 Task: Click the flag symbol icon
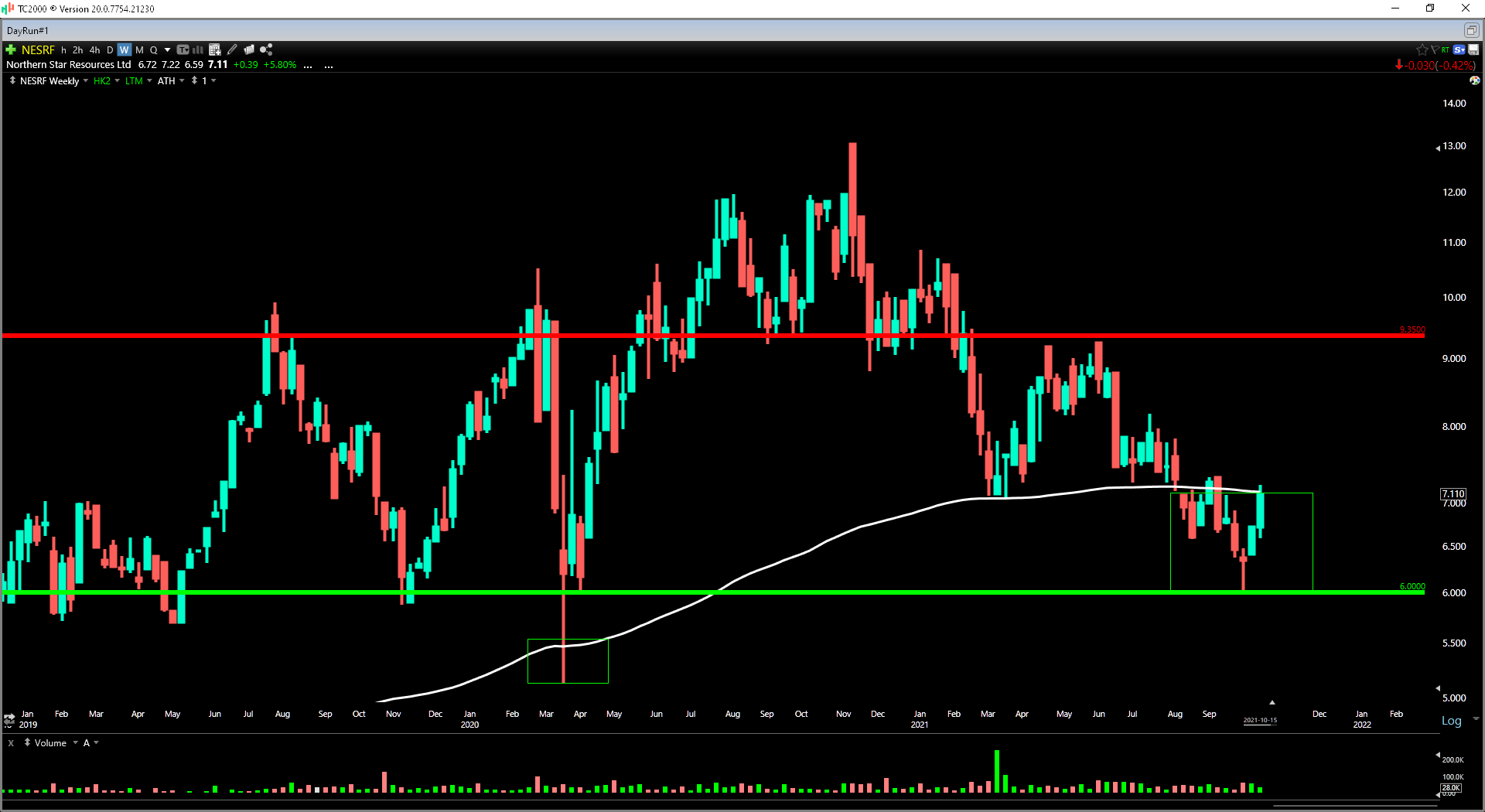1435,49
